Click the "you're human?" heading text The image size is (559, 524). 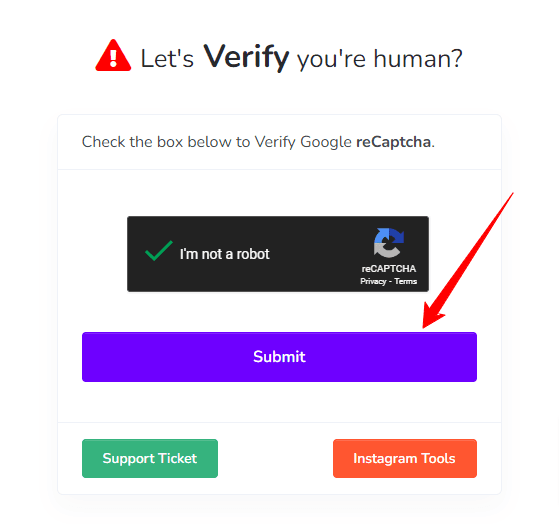[380, 58]
